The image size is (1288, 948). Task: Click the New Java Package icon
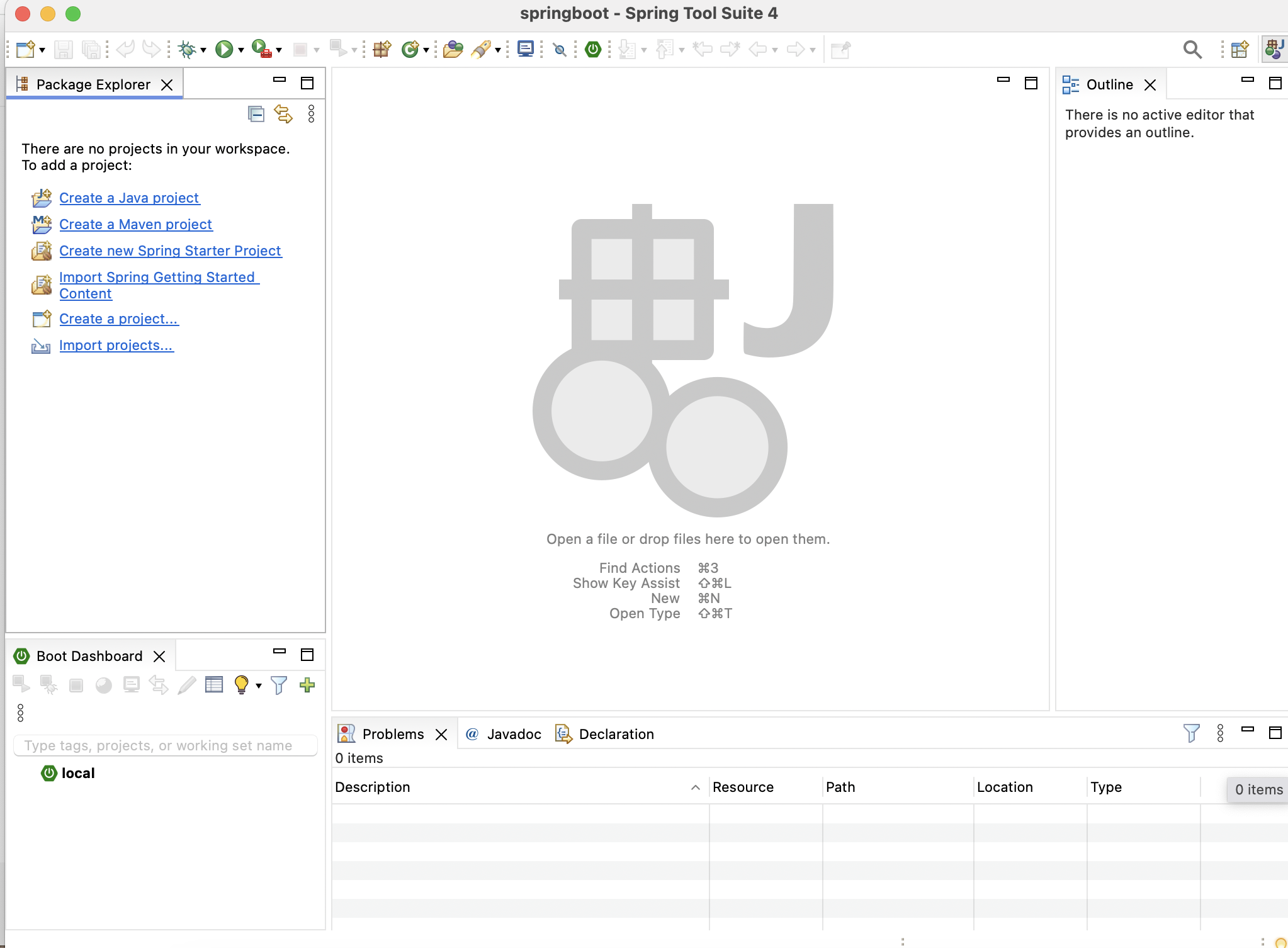coord(382,49)
